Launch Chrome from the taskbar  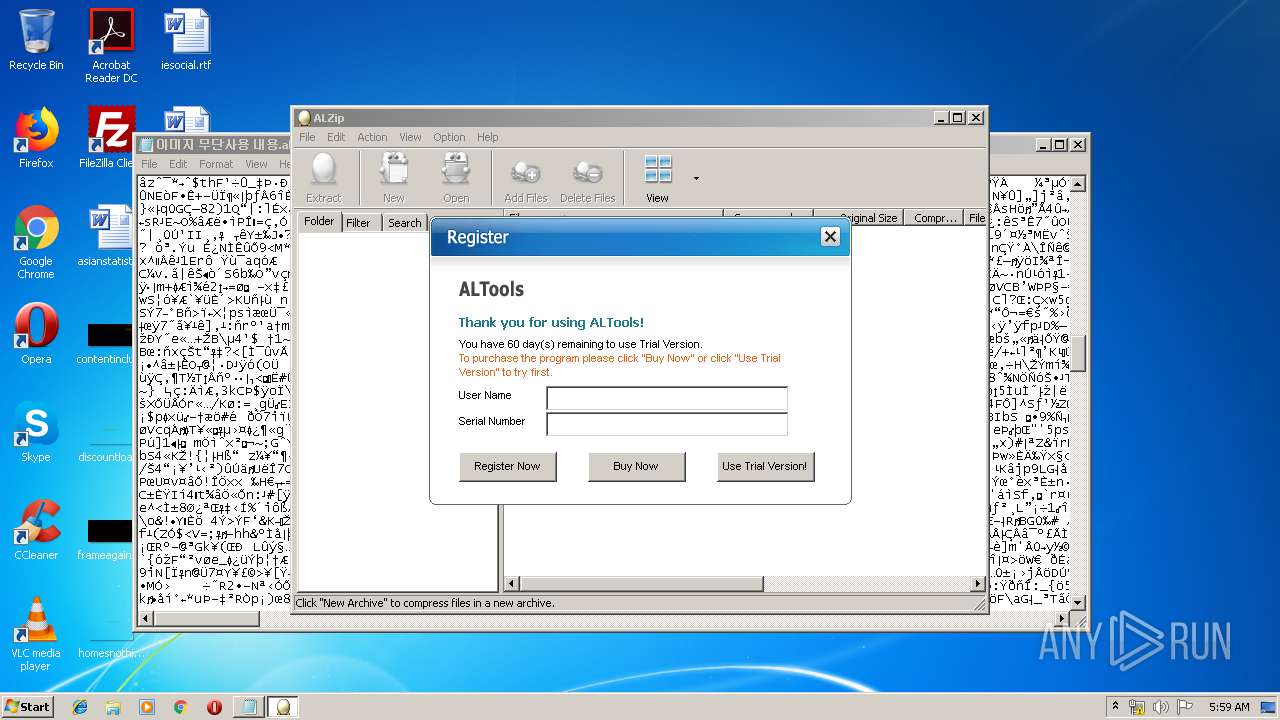coord(180,707)
